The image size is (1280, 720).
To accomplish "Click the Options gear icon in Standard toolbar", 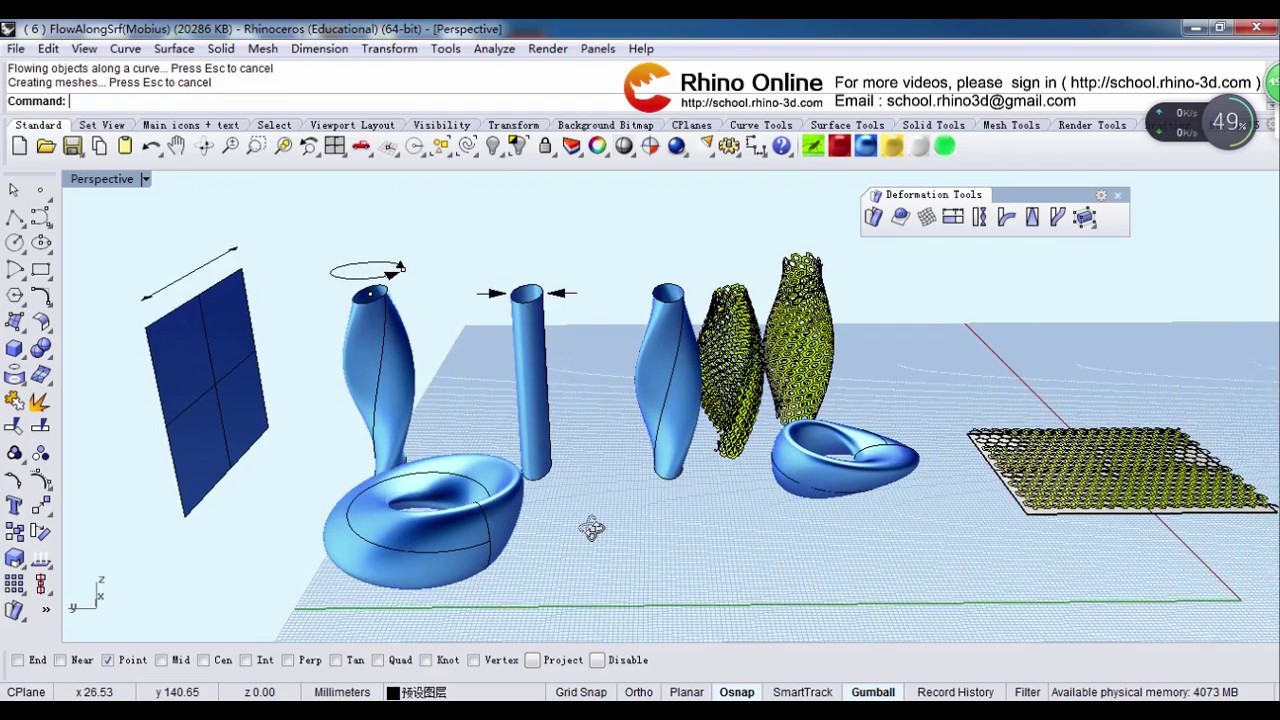I will coord(729,147).
